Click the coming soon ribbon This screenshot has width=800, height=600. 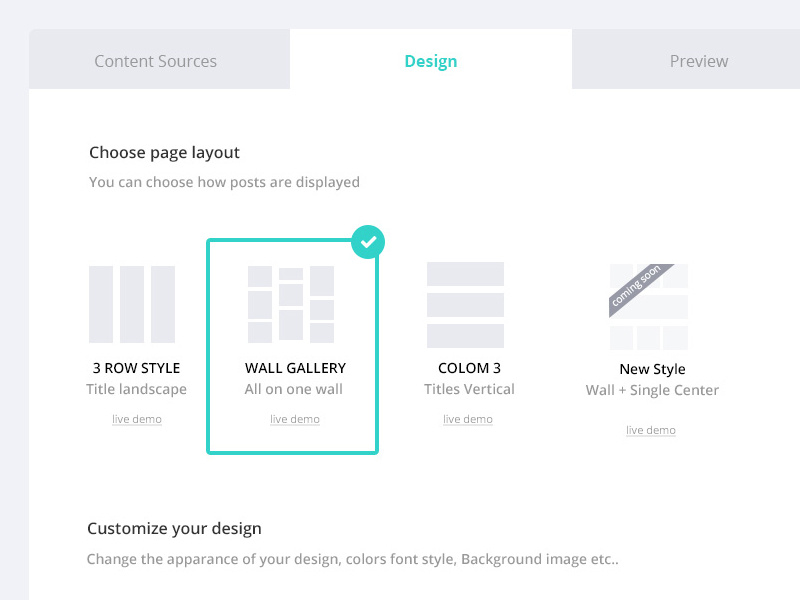click(x=640, y=289)
